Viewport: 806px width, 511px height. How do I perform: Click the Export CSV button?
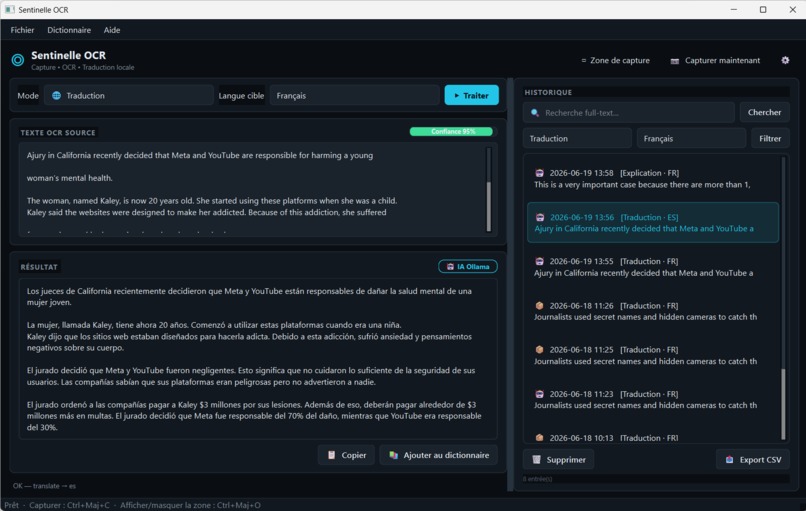(x=753, y=460)
